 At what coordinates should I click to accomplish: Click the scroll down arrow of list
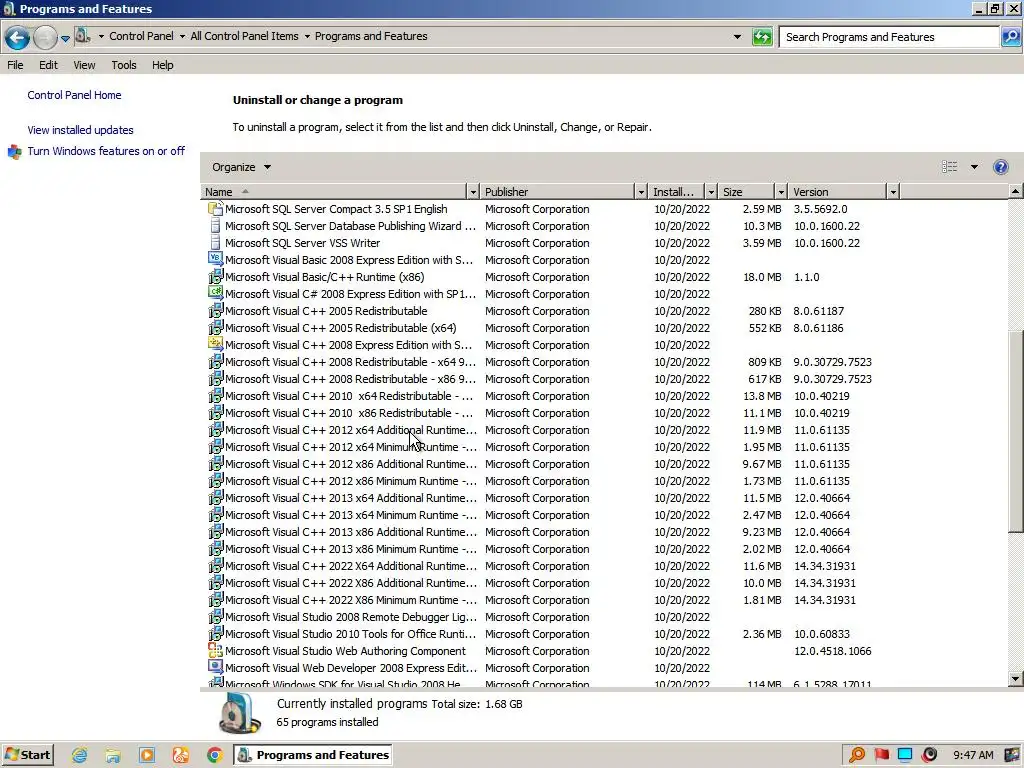point(1015,679)
